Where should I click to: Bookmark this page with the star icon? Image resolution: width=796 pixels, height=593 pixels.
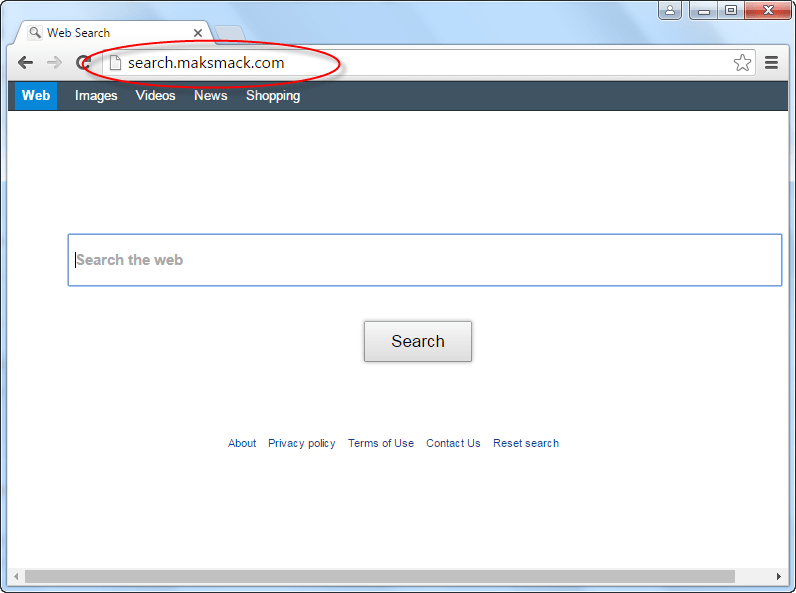(x=742, y=62)
